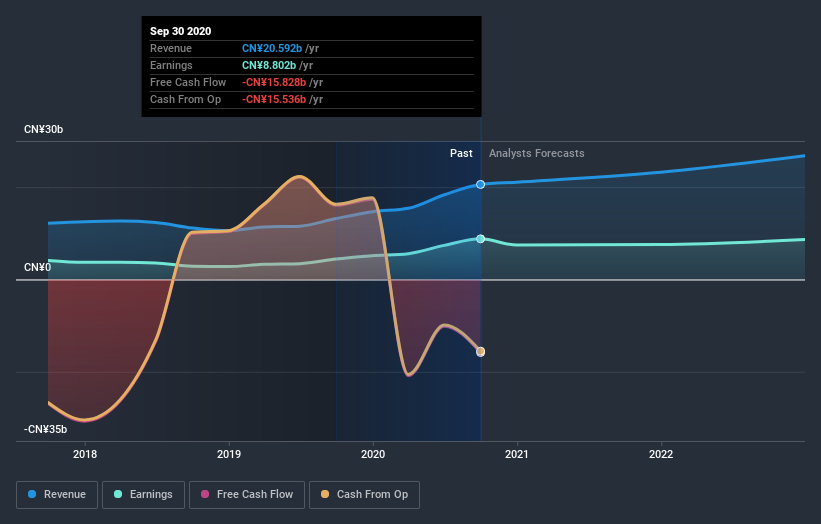Click the CN¥30b y-axis label
The width and height of the screenshot is (821, 524).
point(43,129)
